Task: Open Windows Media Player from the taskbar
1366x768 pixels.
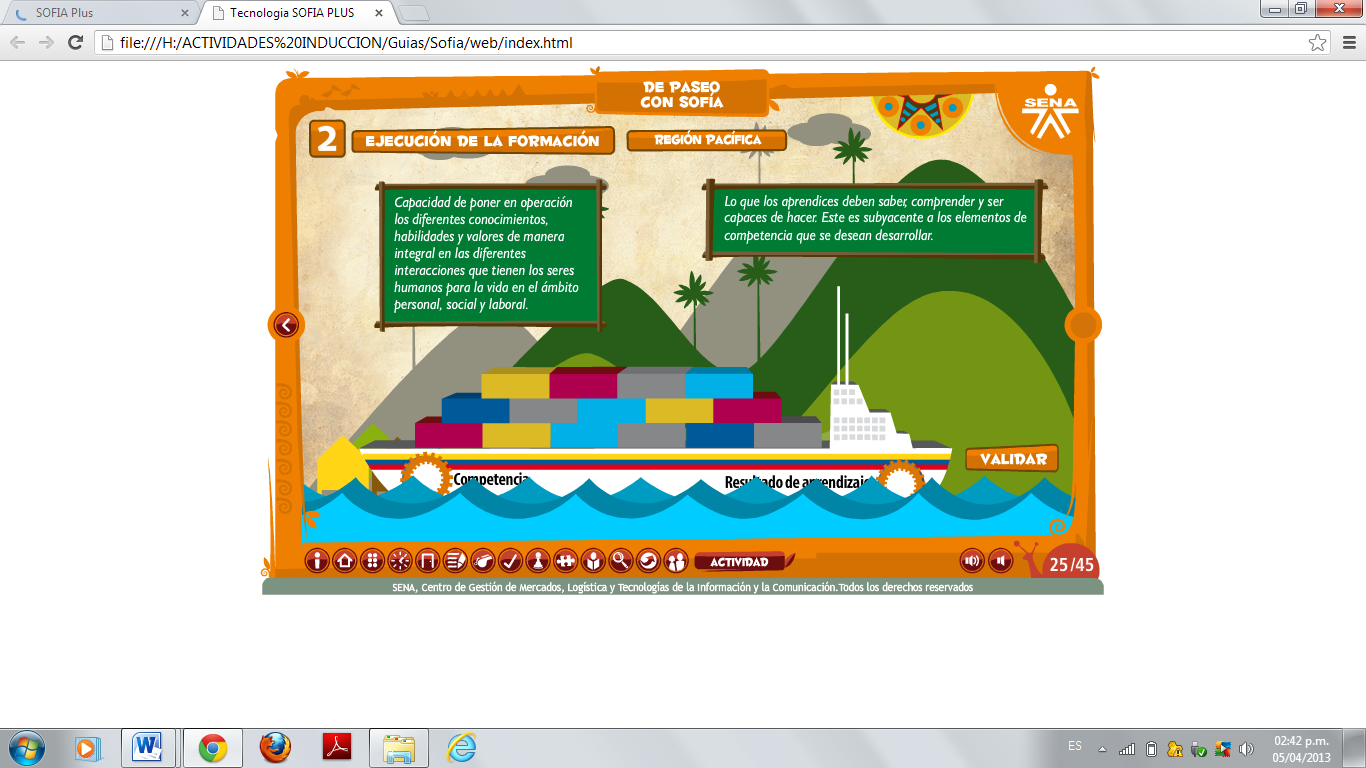Action: [x=87, y=747]
